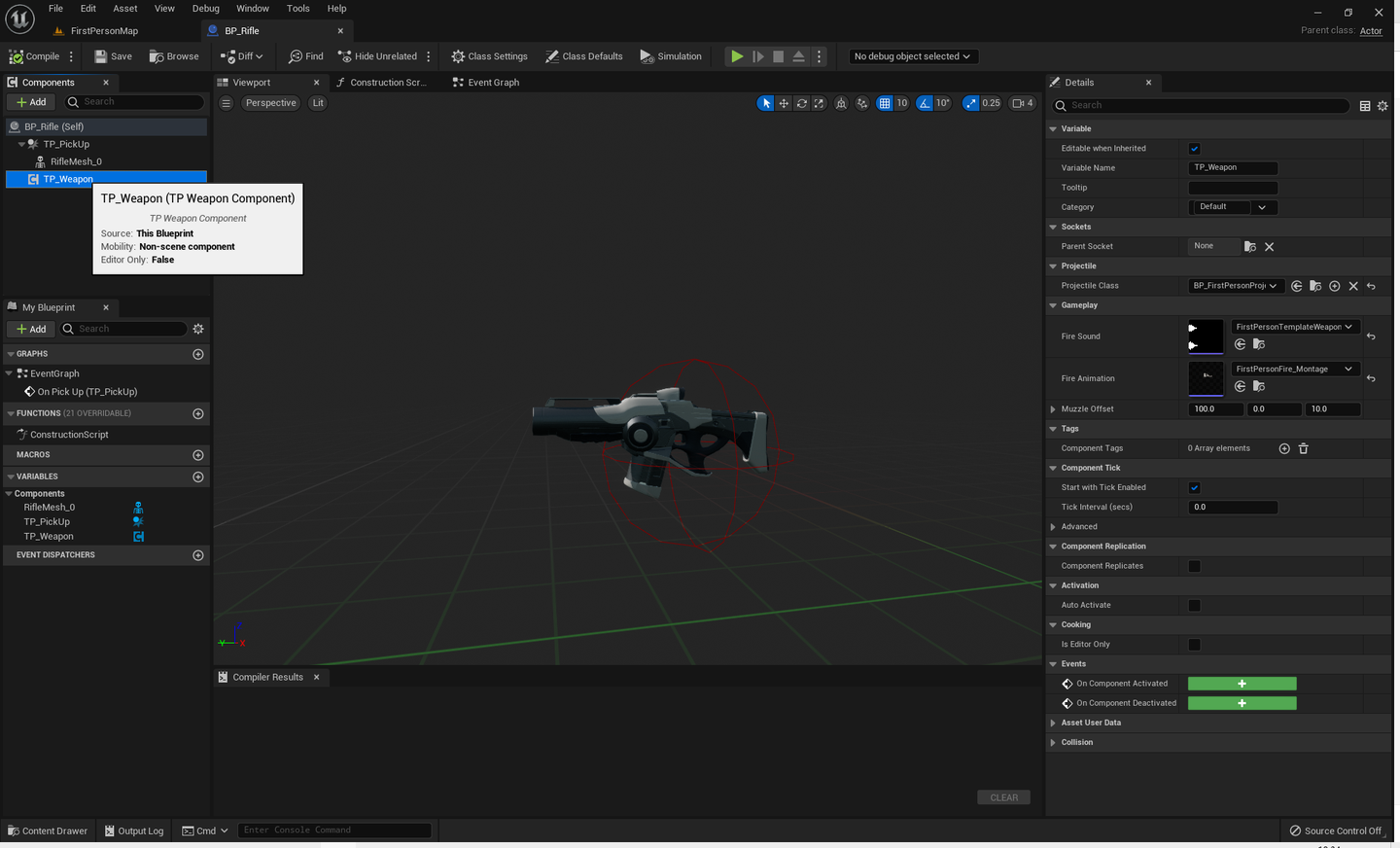The width and height of the screenshot is (1400, 848).
Task: Save the blueprint
Action: (x=112, y=55)
